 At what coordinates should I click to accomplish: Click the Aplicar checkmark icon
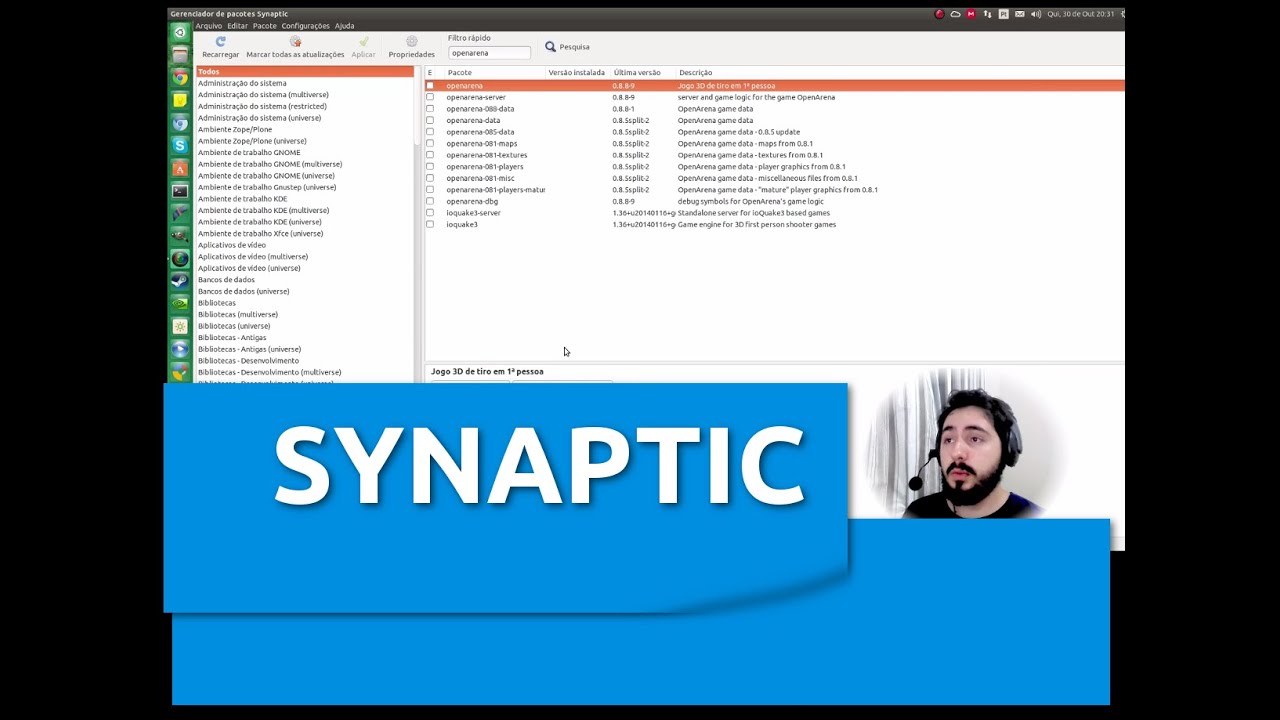point(363,42)
